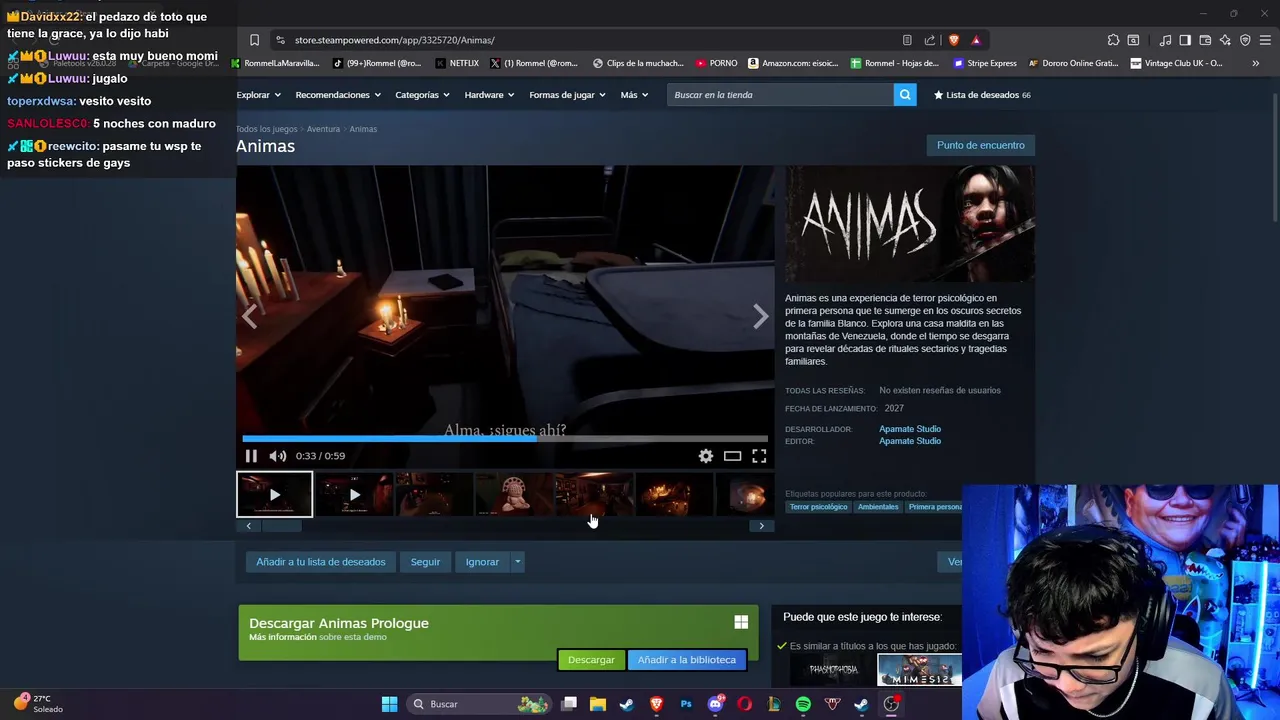Expand the Hardware menu
Viewport: 1280px width, 720px height.
pos(489,95)
